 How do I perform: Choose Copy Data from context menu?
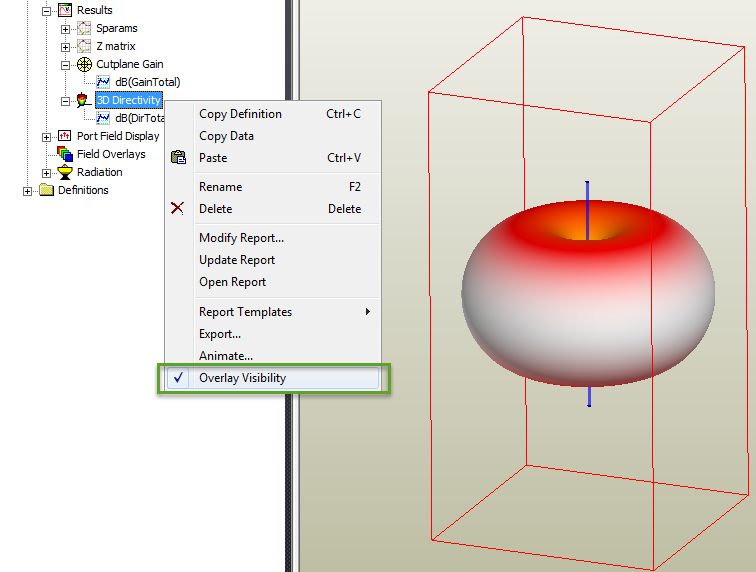(x=273, y=136)
